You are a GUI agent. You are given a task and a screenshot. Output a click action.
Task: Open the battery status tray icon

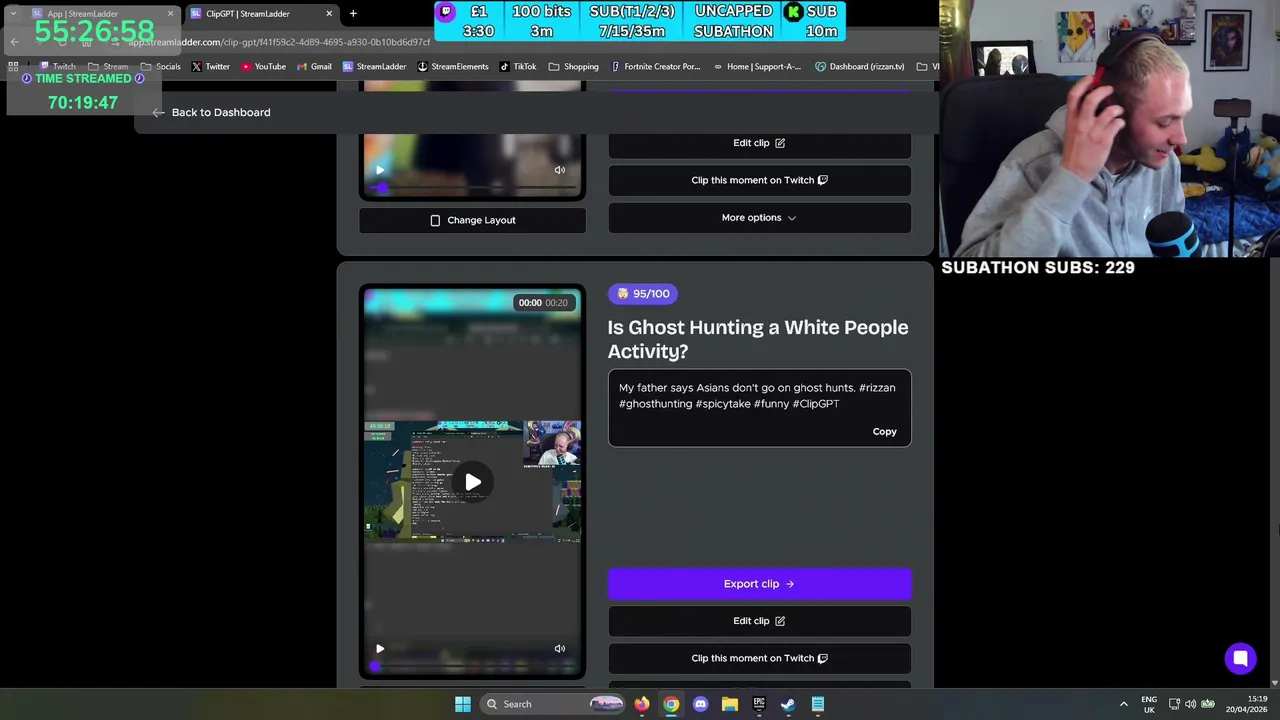[x=1207, y=704]
